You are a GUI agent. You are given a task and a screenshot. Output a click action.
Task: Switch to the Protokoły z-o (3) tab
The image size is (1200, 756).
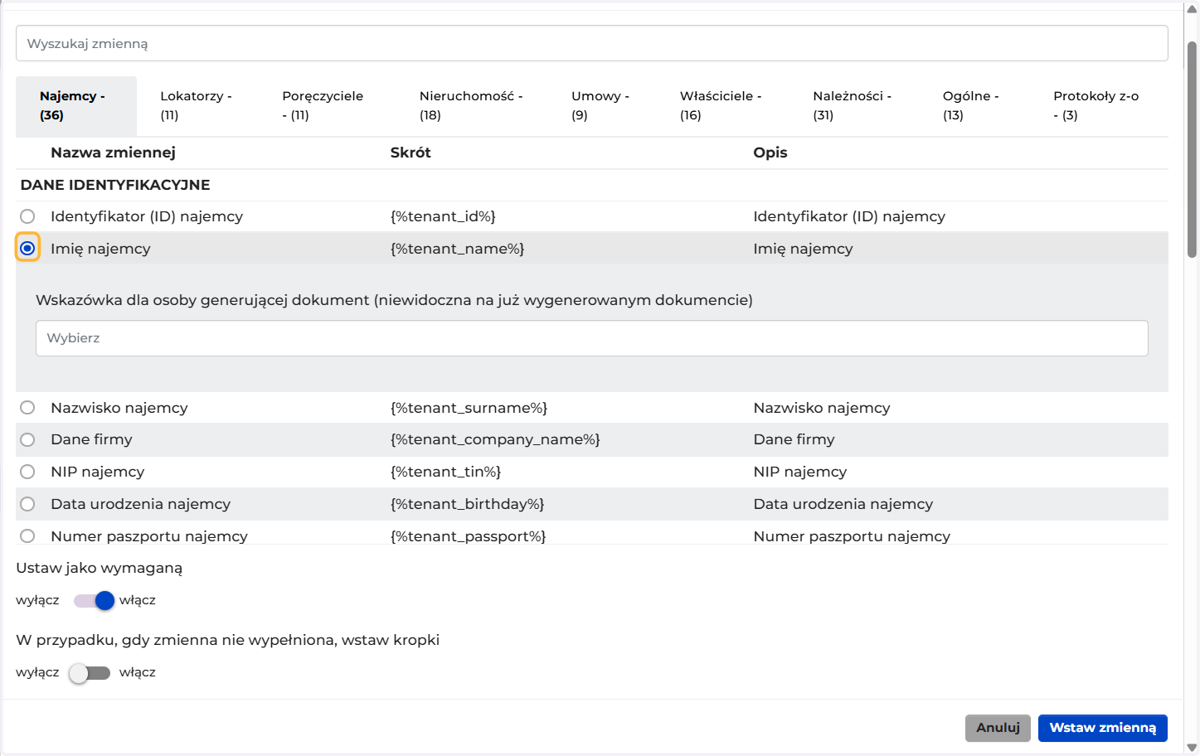coord(1097,106)
